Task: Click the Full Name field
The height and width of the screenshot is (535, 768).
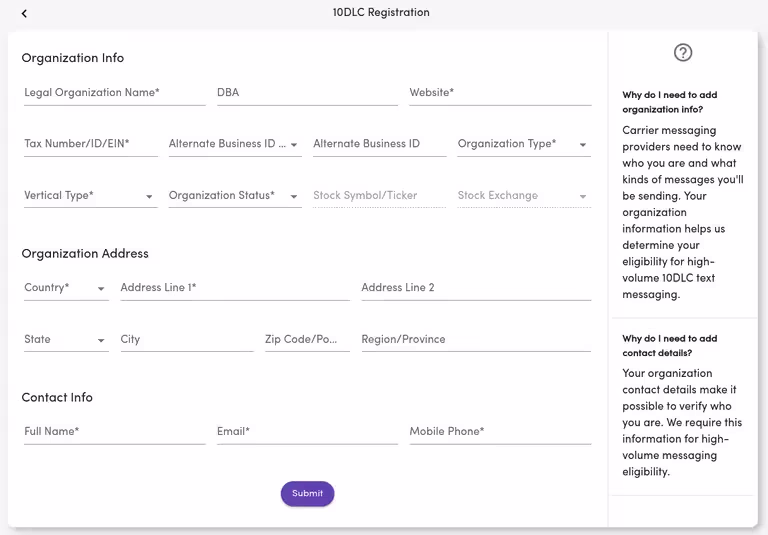Action: point(115,432)
